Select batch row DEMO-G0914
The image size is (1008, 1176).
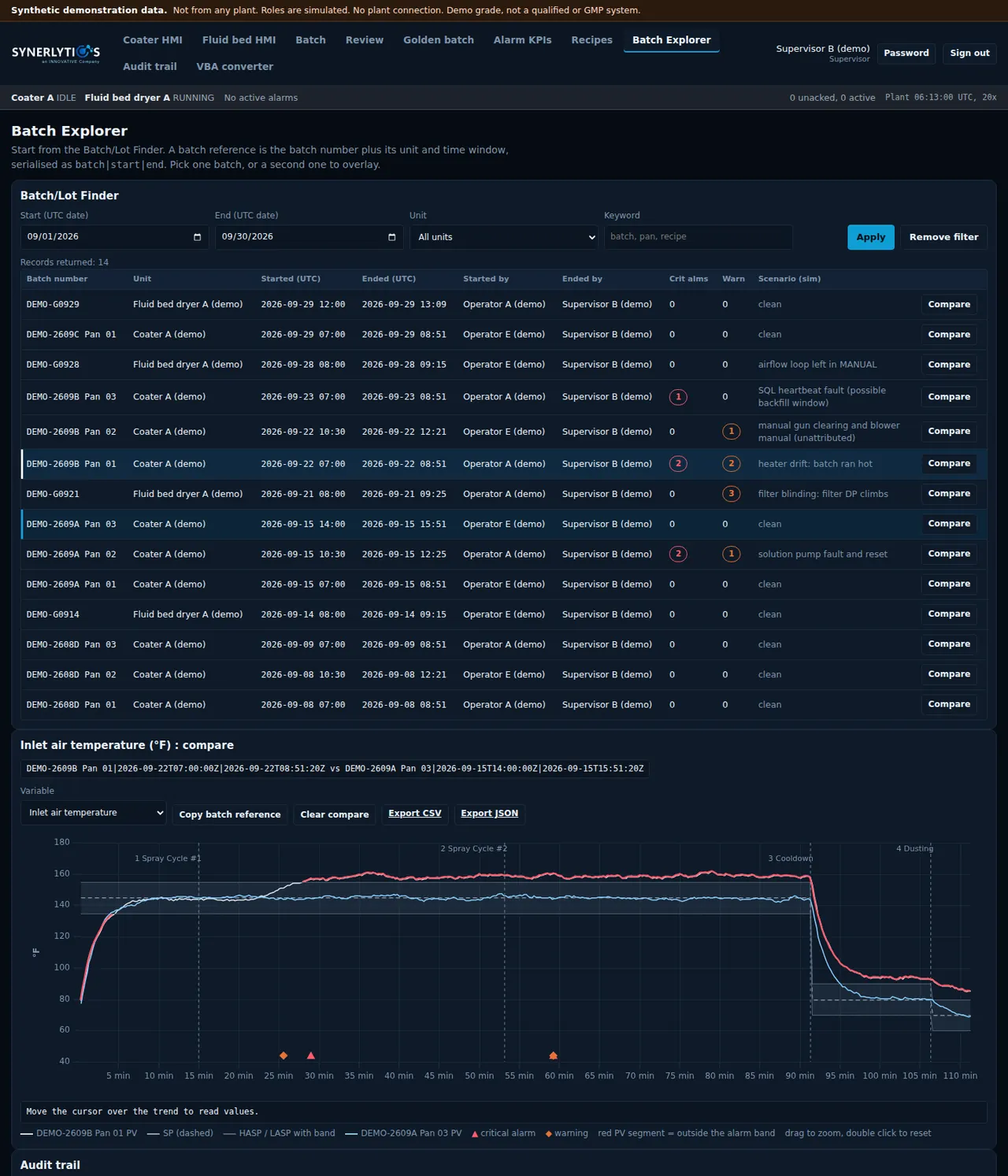coord(503,614)
